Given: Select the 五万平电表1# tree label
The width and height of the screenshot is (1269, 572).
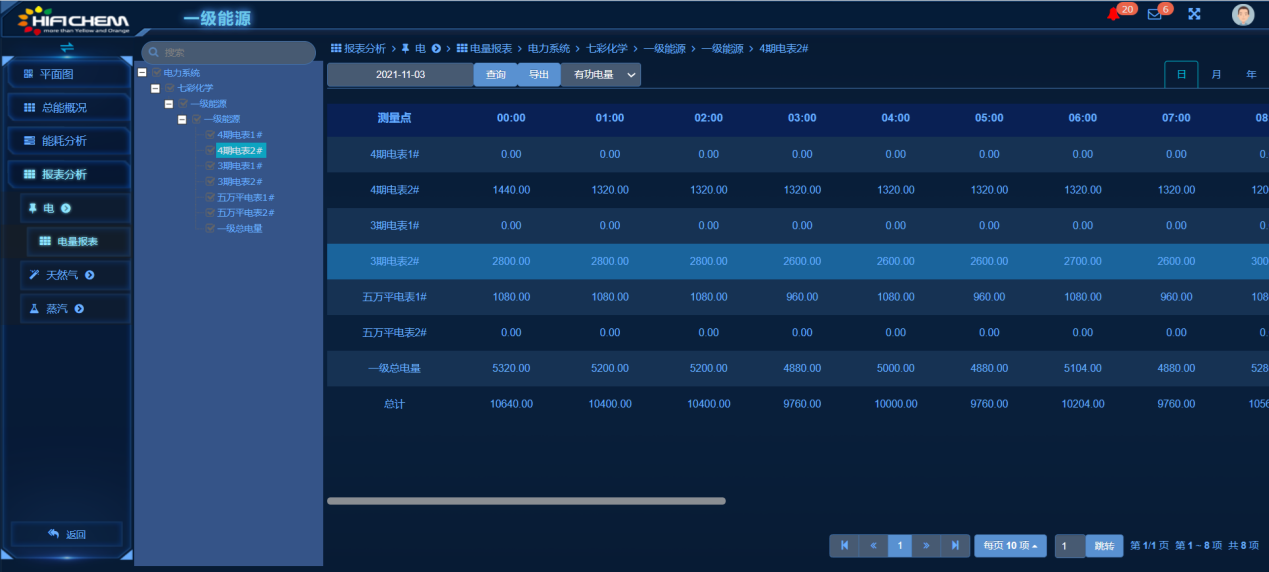Looking at the screenshot, I should pos(246,197).
